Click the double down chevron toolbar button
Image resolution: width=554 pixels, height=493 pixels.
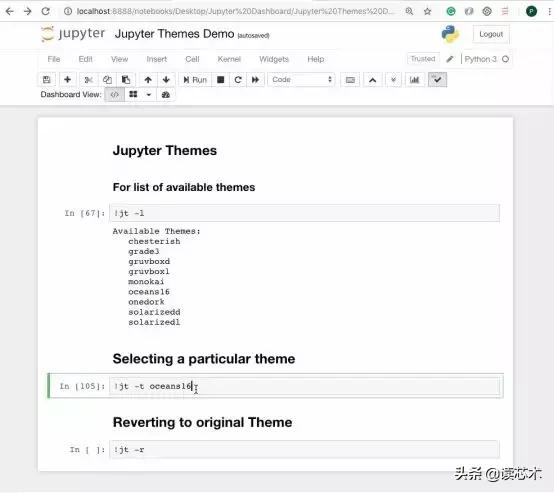tap(393, 80)
